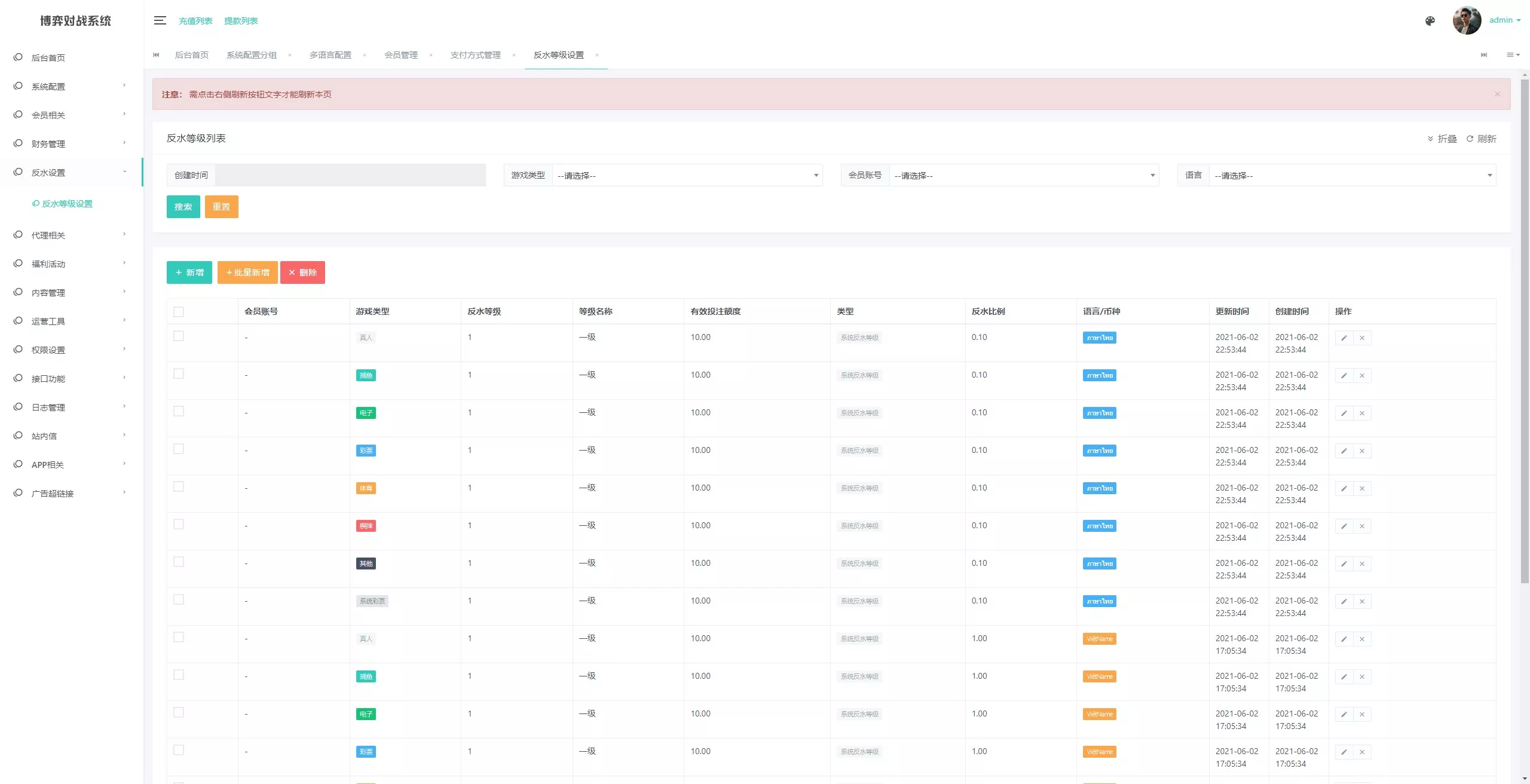Click the admin user avatar

point(1466,20)
